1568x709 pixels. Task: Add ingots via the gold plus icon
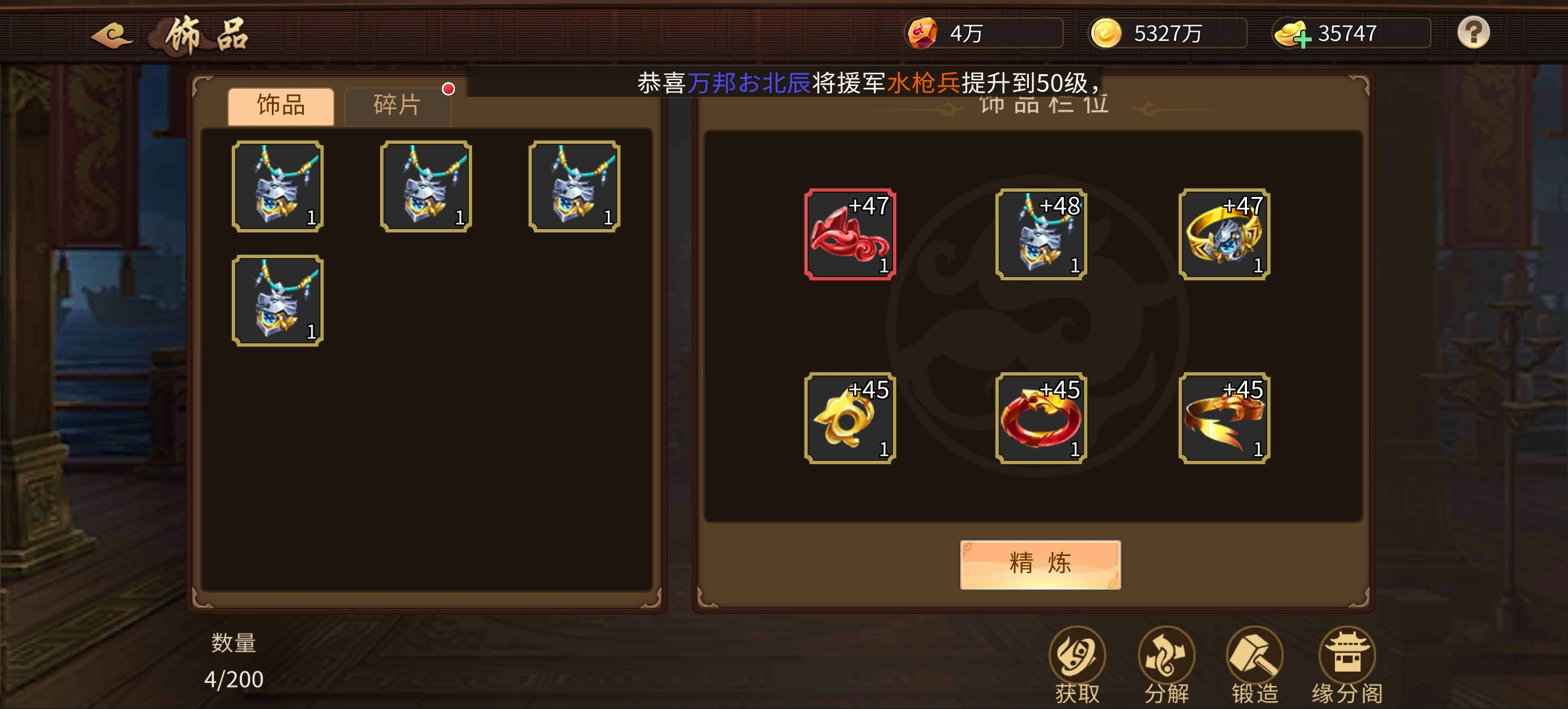[1292, 33]
